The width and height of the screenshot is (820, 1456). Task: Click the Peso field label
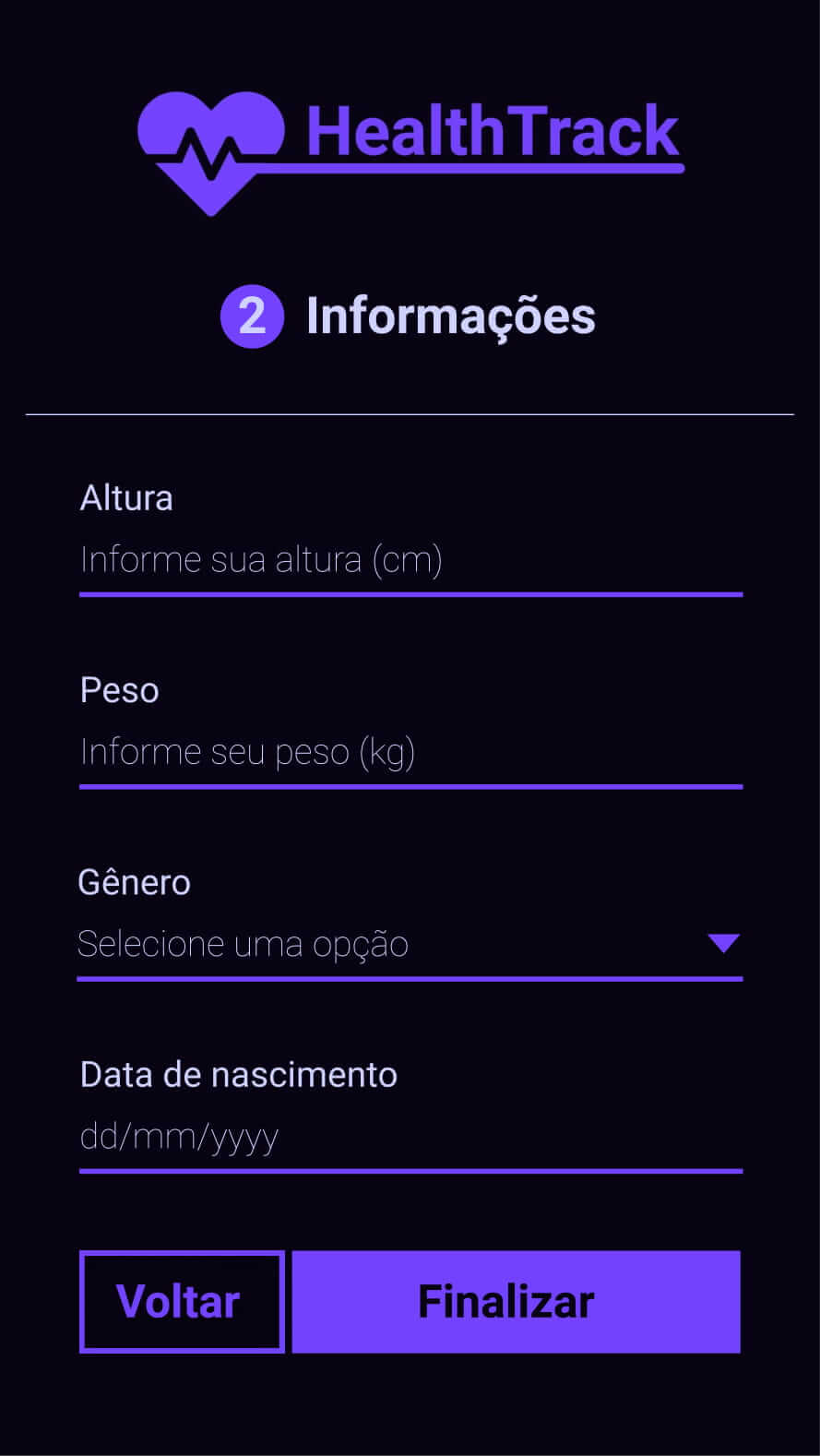point(120,690)
